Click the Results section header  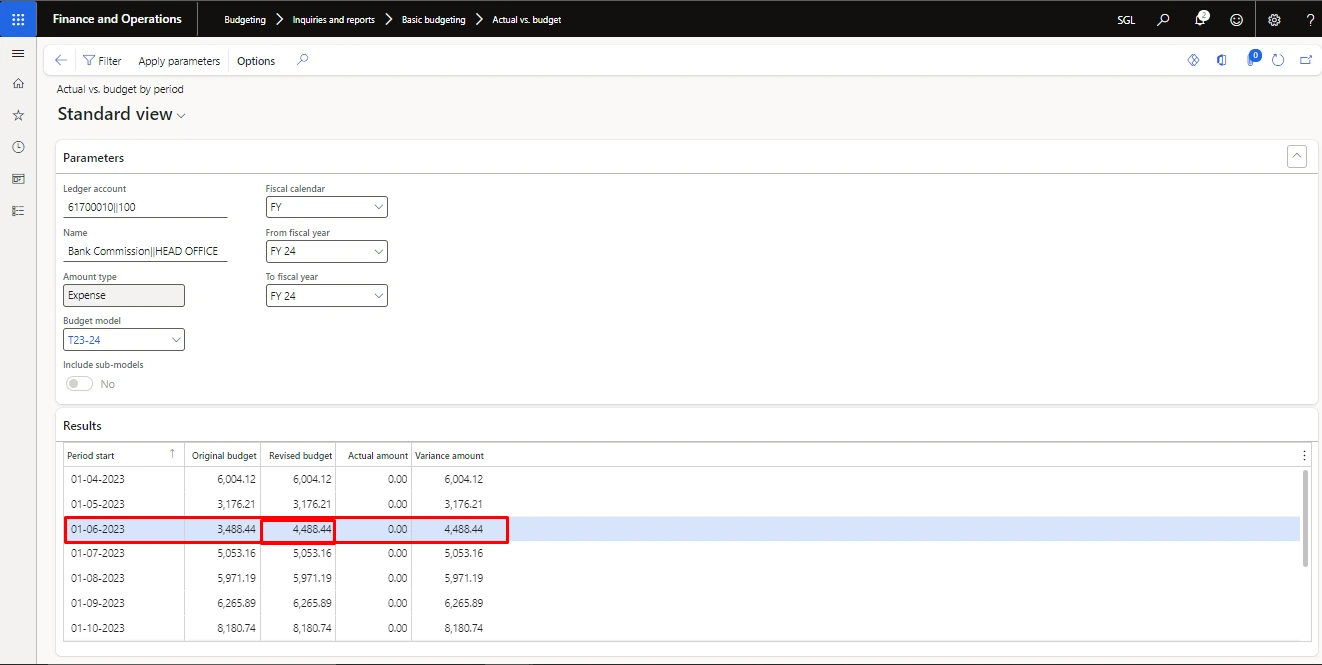point(82,425)
